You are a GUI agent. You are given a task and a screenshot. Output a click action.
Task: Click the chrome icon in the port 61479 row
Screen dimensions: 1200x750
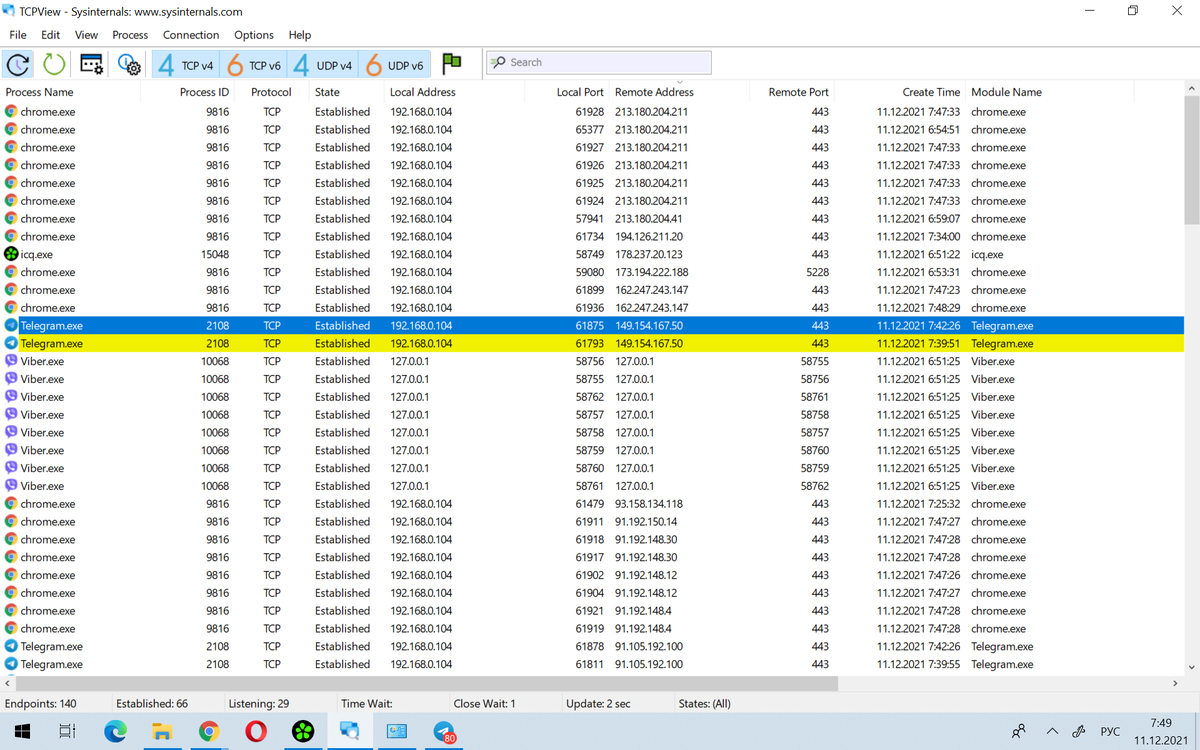click(11, 504)
